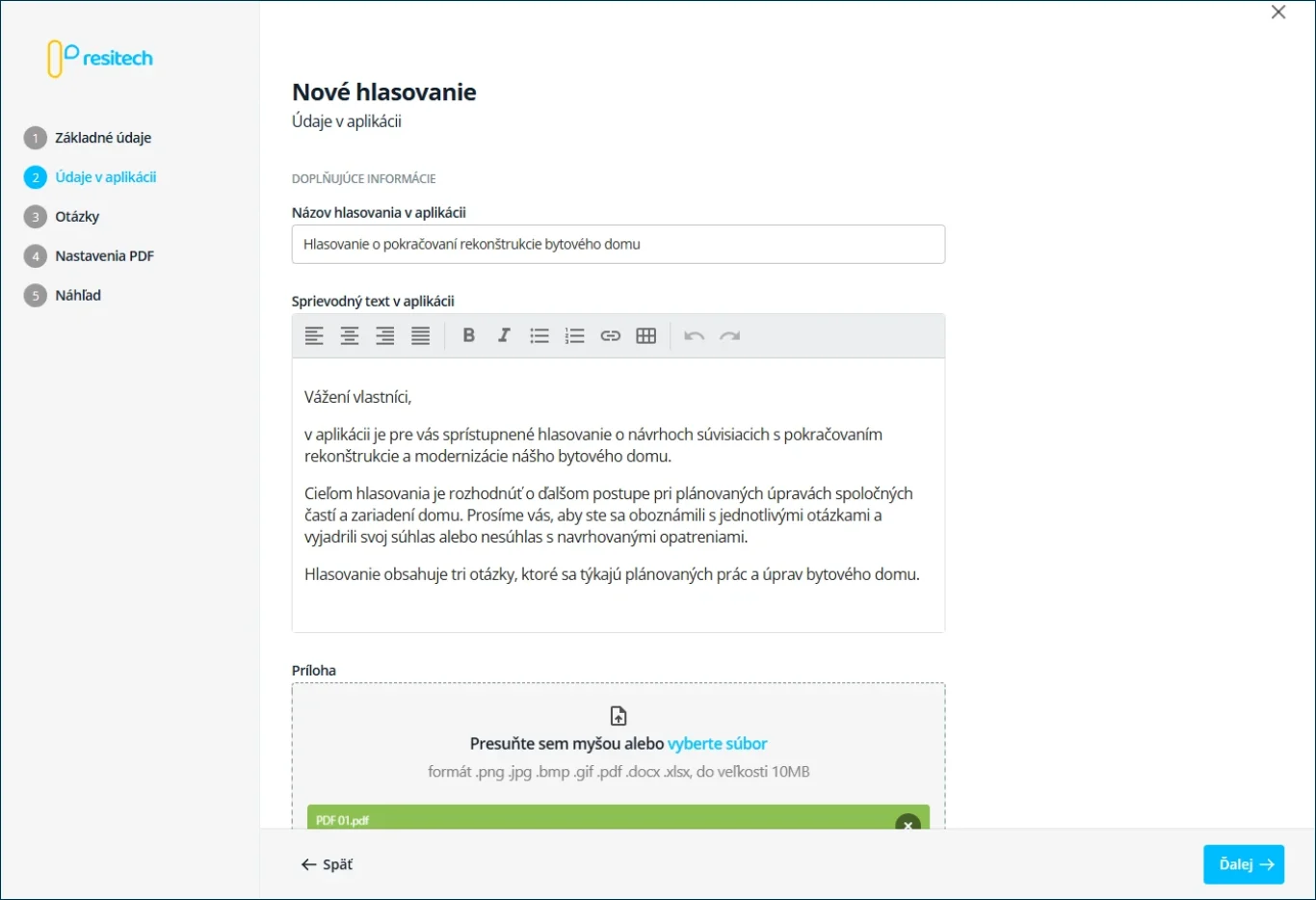Screen dimensions: 1316x900
Task: Jump to step 5 Náhľad
Action: coord(63,296)
